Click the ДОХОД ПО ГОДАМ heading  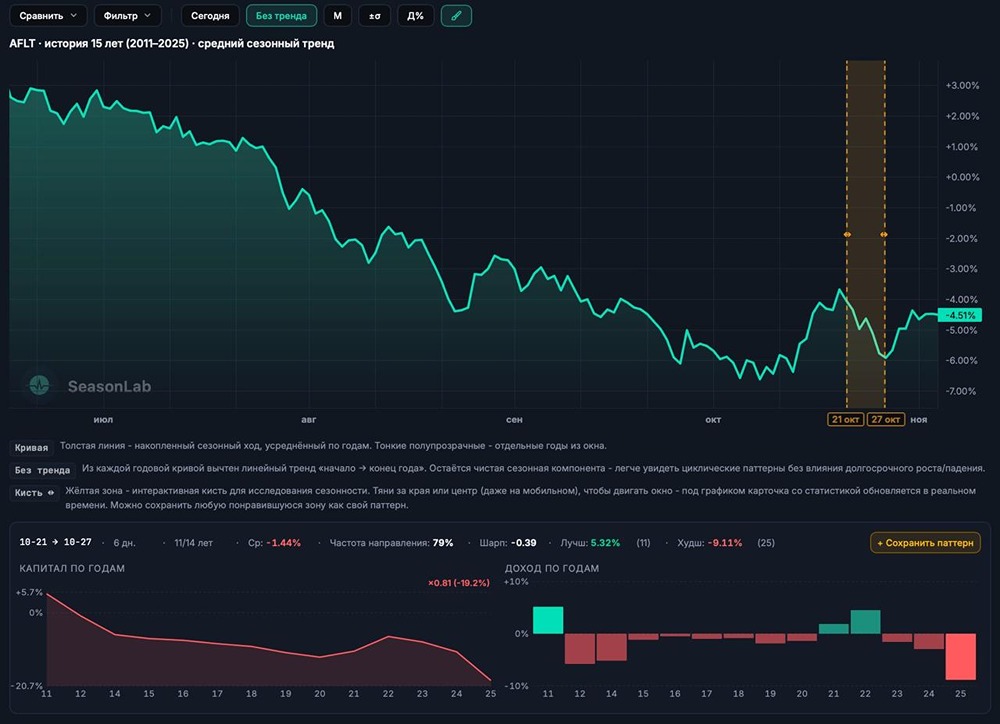[552, 568]
